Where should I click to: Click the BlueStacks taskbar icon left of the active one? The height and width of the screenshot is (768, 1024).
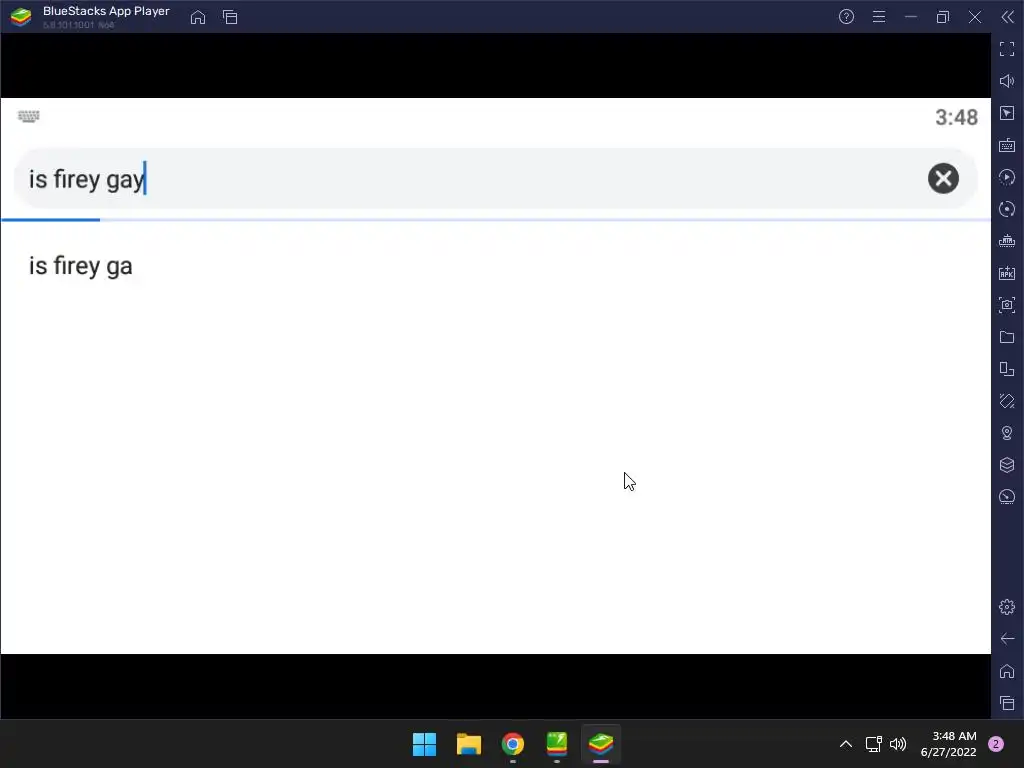pyautogui.click(x=556, y=744)
